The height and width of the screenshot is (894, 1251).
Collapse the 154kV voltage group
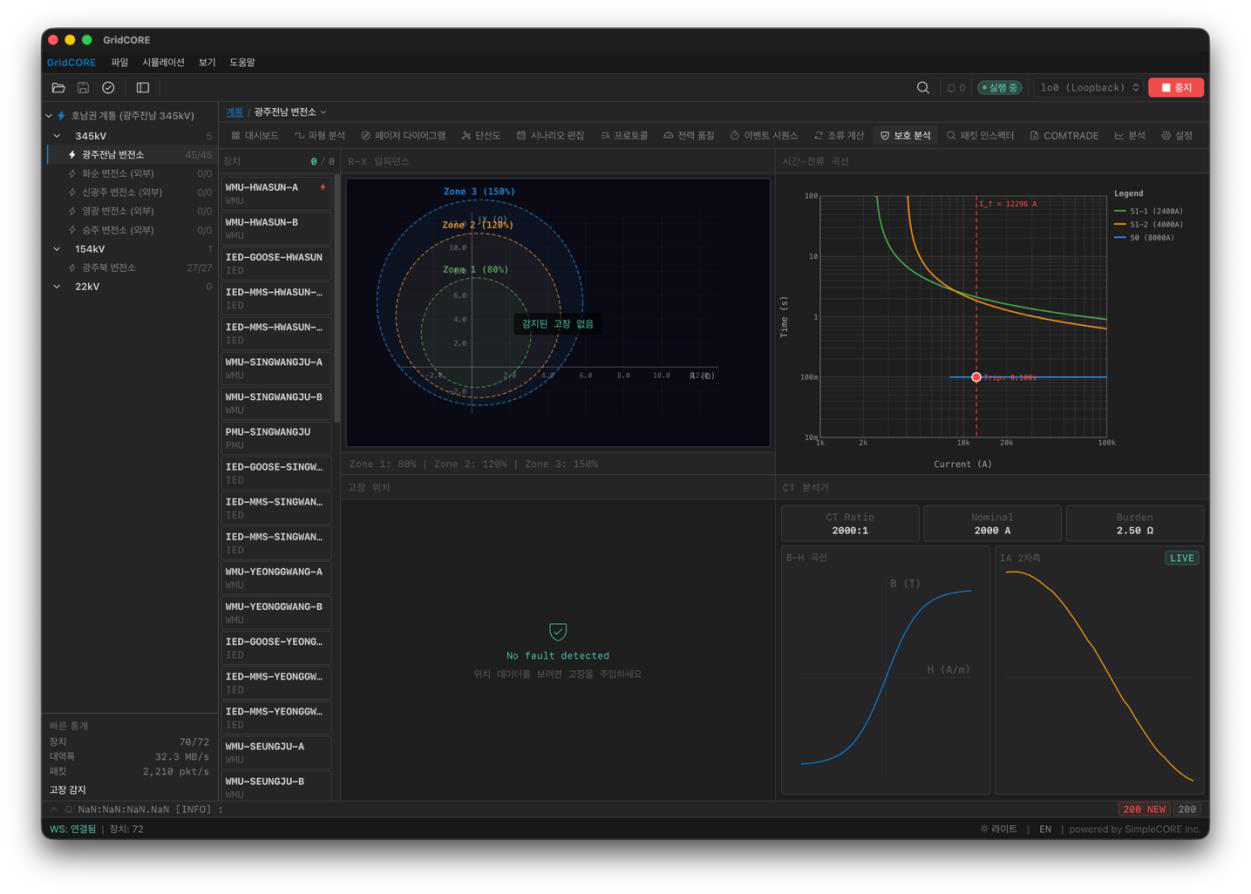[56, 249]
